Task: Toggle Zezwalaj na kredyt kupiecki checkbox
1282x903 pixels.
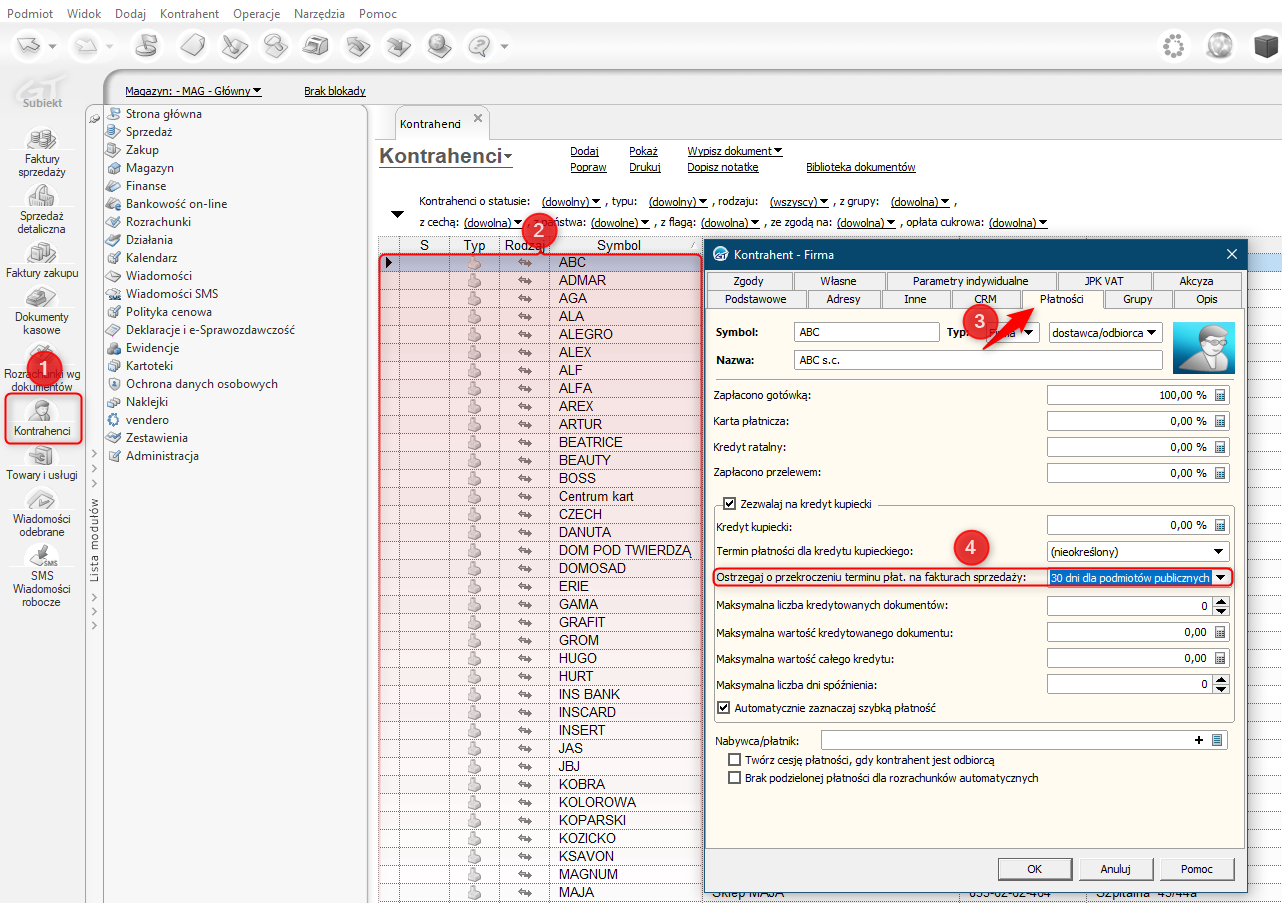Action: (729, 504)
